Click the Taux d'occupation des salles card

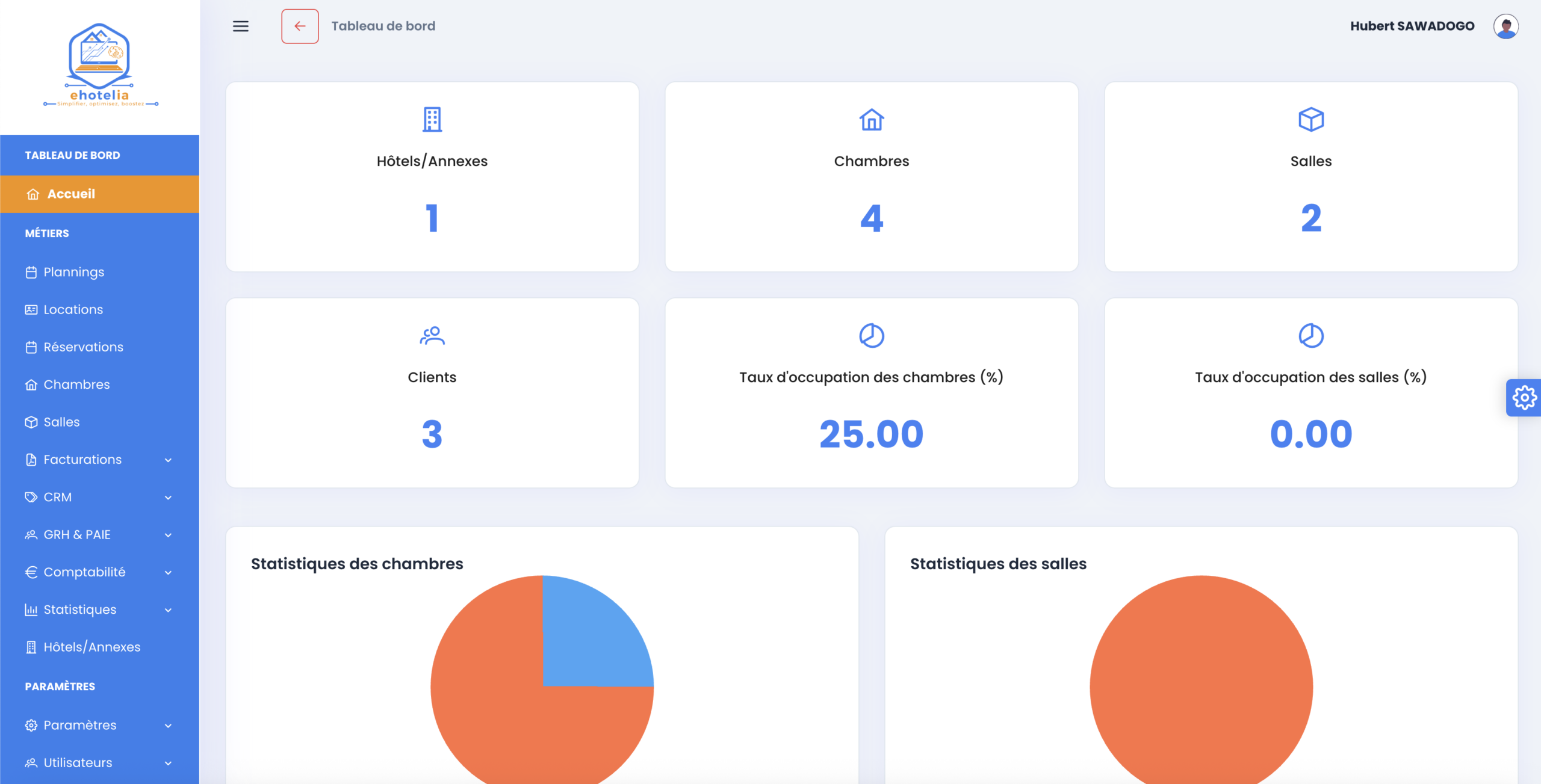click(x=1310, y=393)
